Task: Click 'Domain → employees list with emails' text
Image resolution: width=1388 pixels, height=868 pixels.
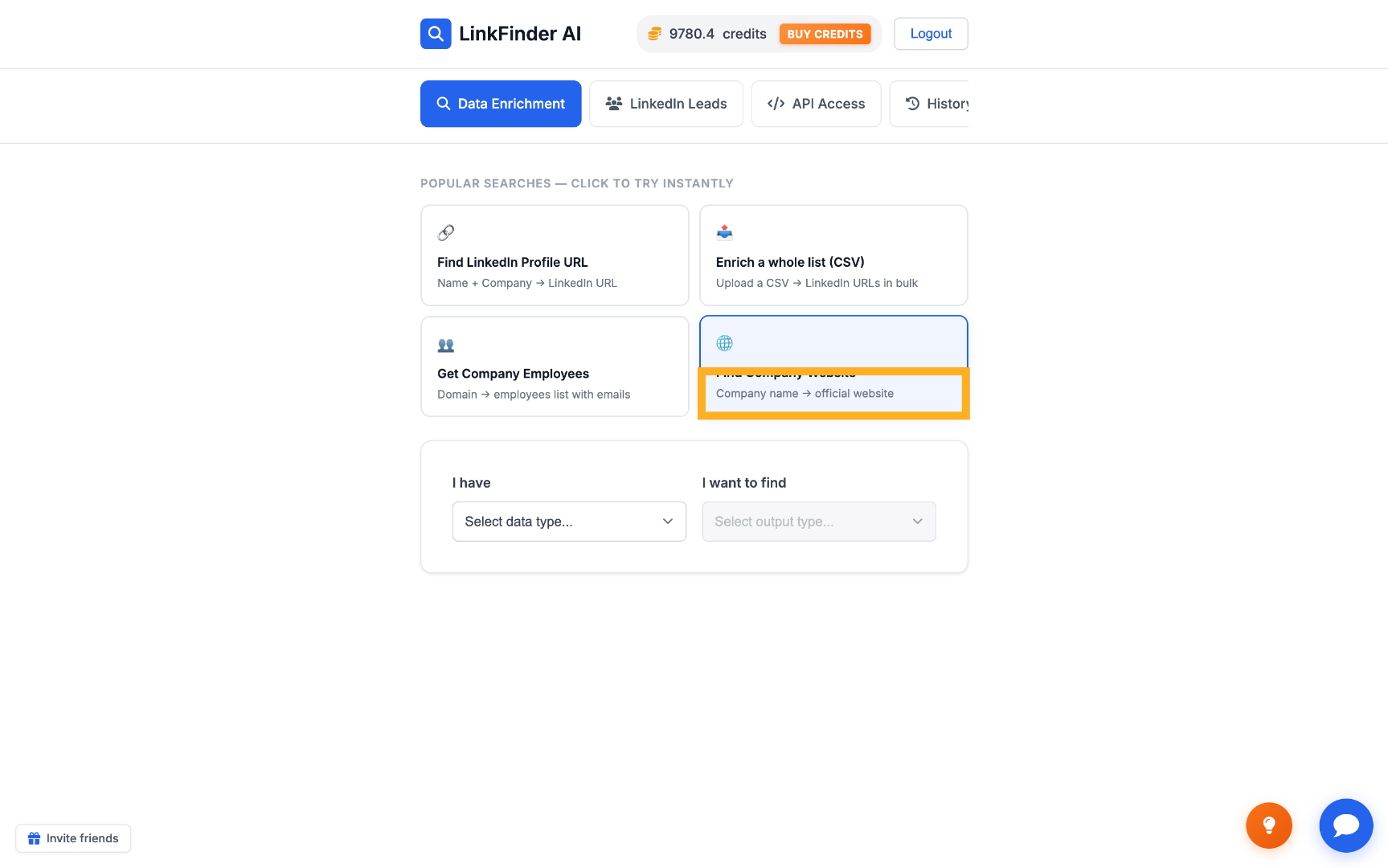Action: 534,395
